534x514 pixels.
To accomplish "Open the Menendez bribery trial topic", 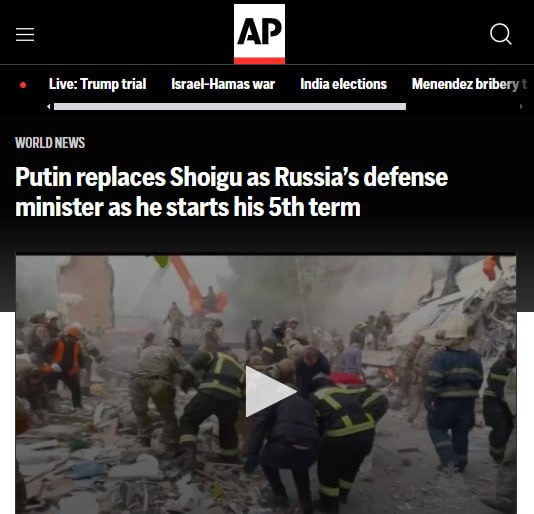I will (x=469, y=84).
